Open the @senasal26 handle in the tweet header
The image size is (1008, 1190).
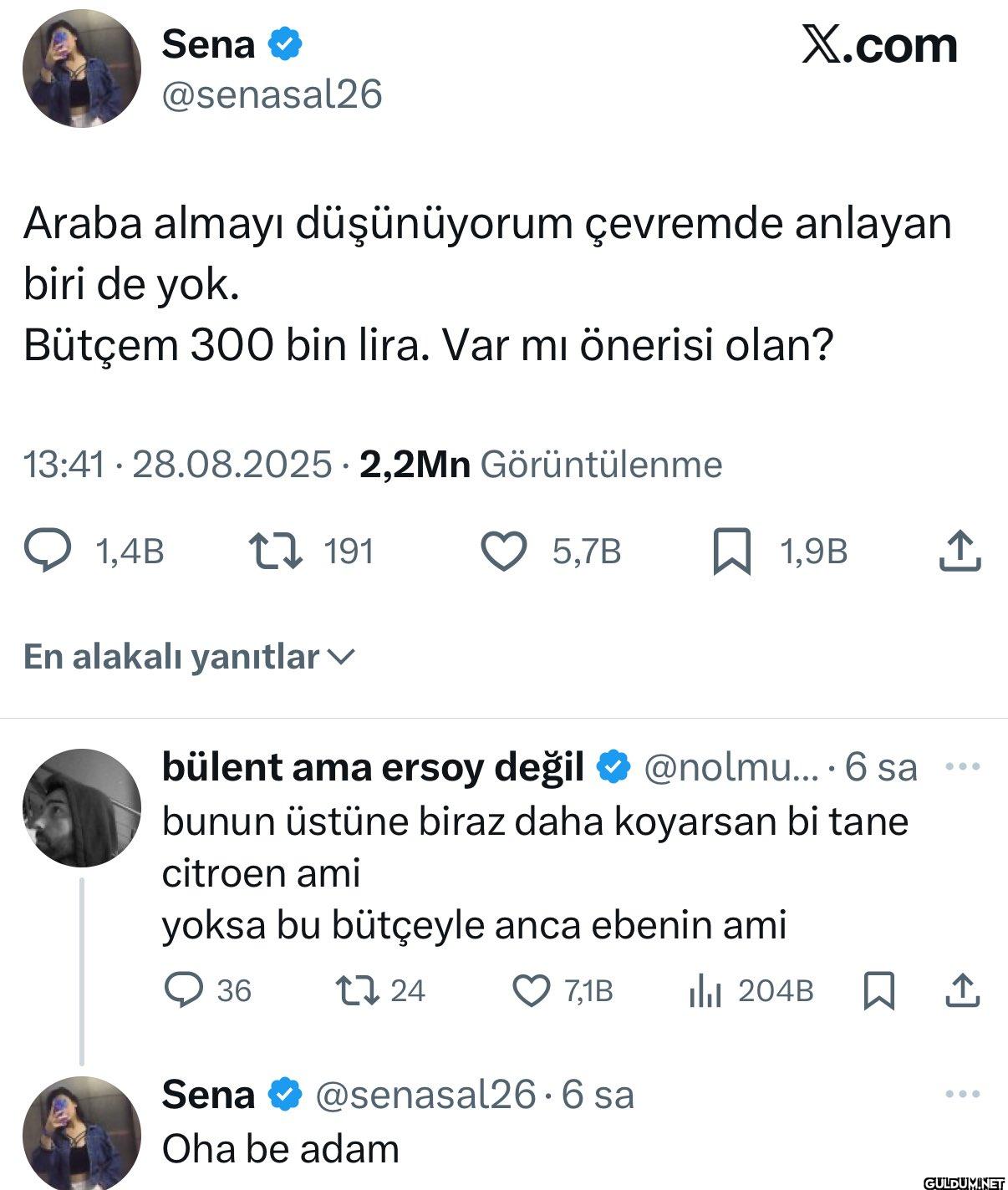(x=272, y=94)
